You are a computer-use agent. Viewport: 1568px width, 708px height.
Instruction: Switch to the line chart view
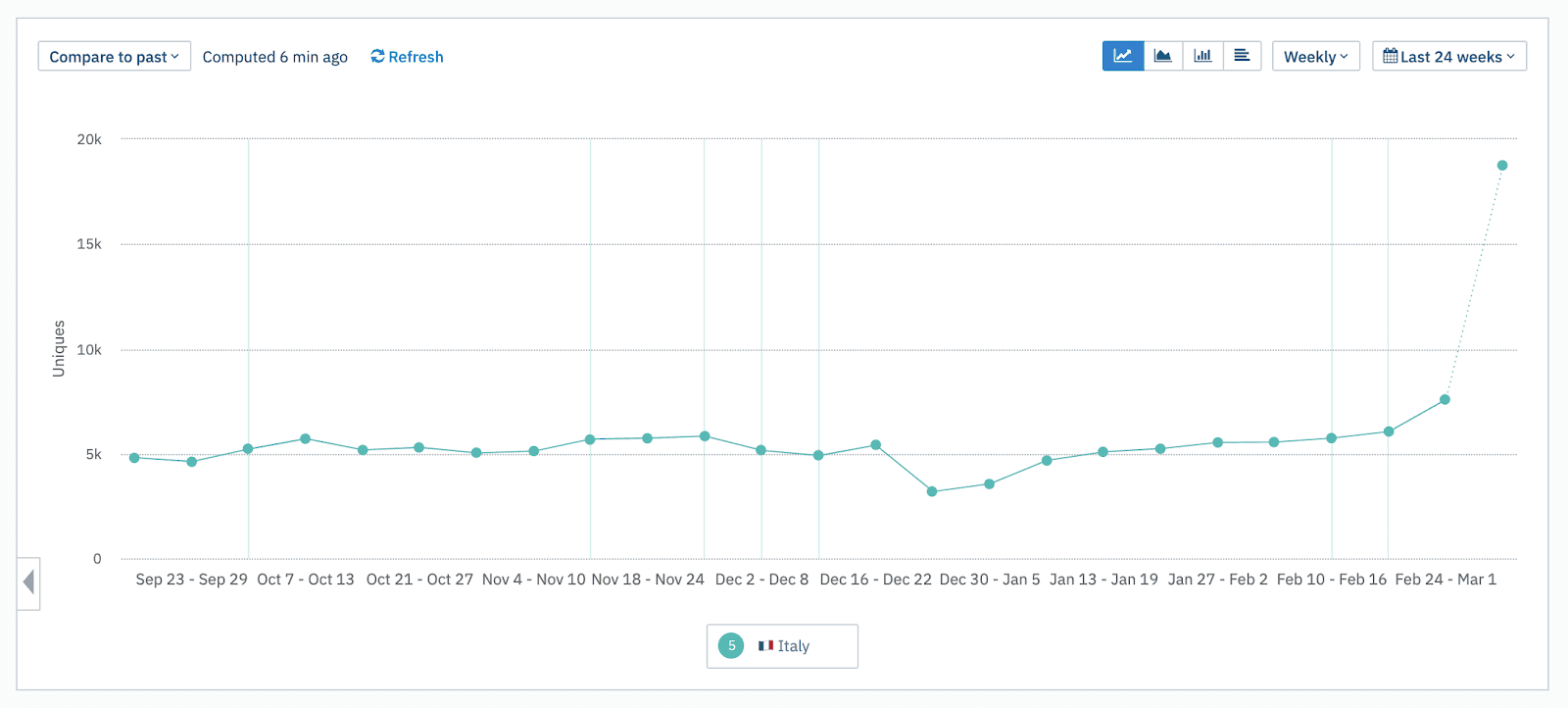click(x=1123, y=56)
